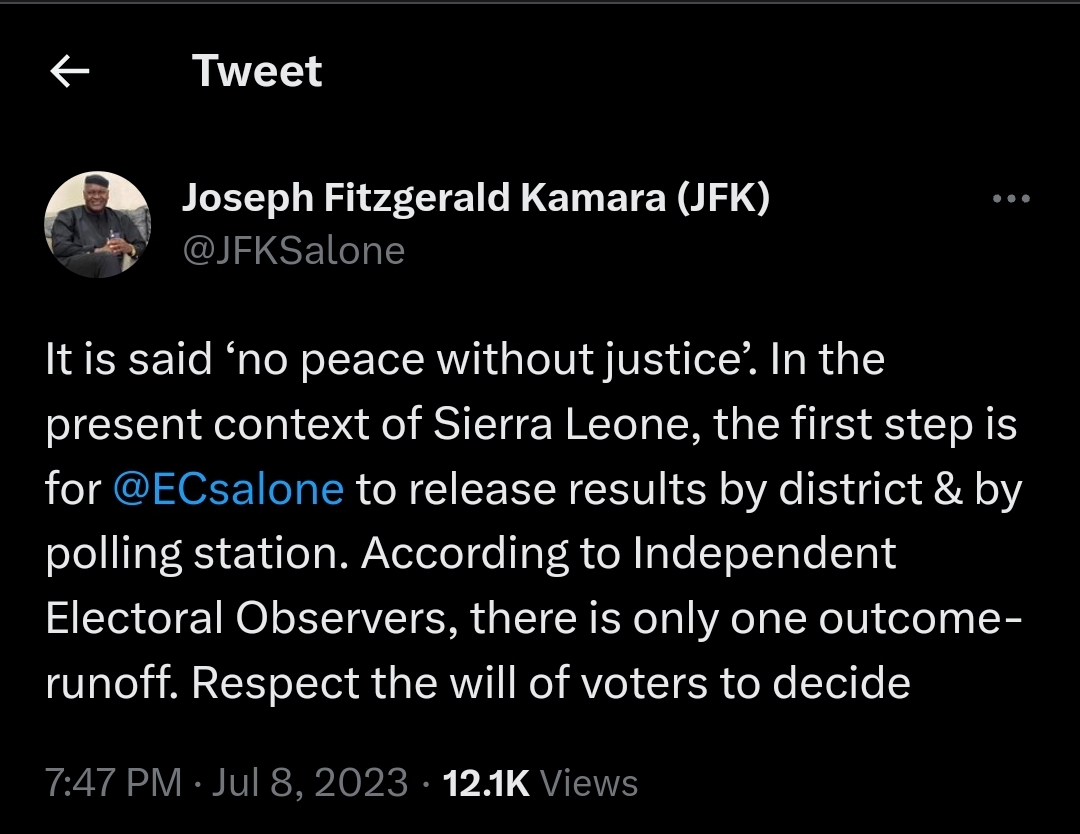Click the @JFKSalone handle
Image resolution: width=1080 pixels, height=834 pixels.
pos(292,249)
